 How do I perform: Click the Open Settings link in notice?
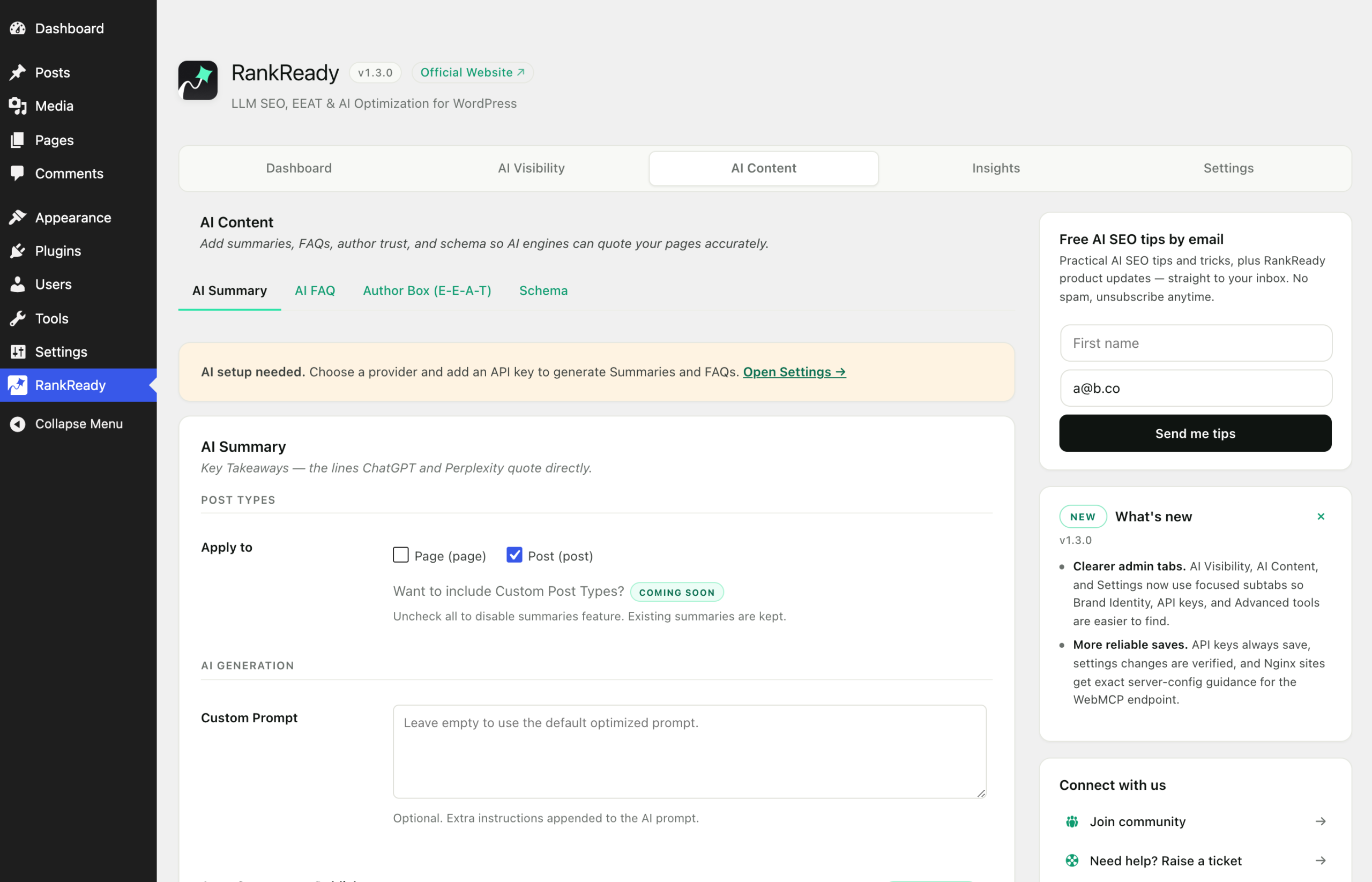point(795,372)
